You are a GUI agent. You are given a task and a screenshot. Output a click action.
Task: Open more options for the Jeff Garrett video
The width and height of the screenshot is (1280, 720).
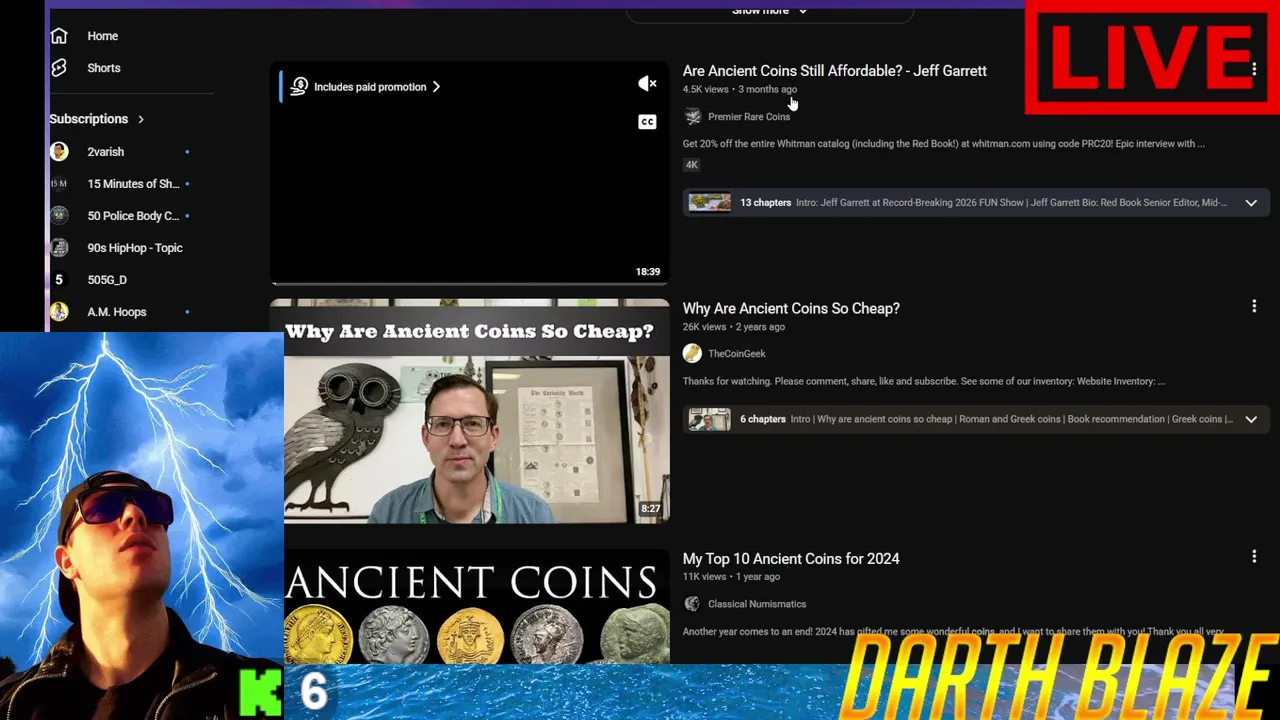1254,69
